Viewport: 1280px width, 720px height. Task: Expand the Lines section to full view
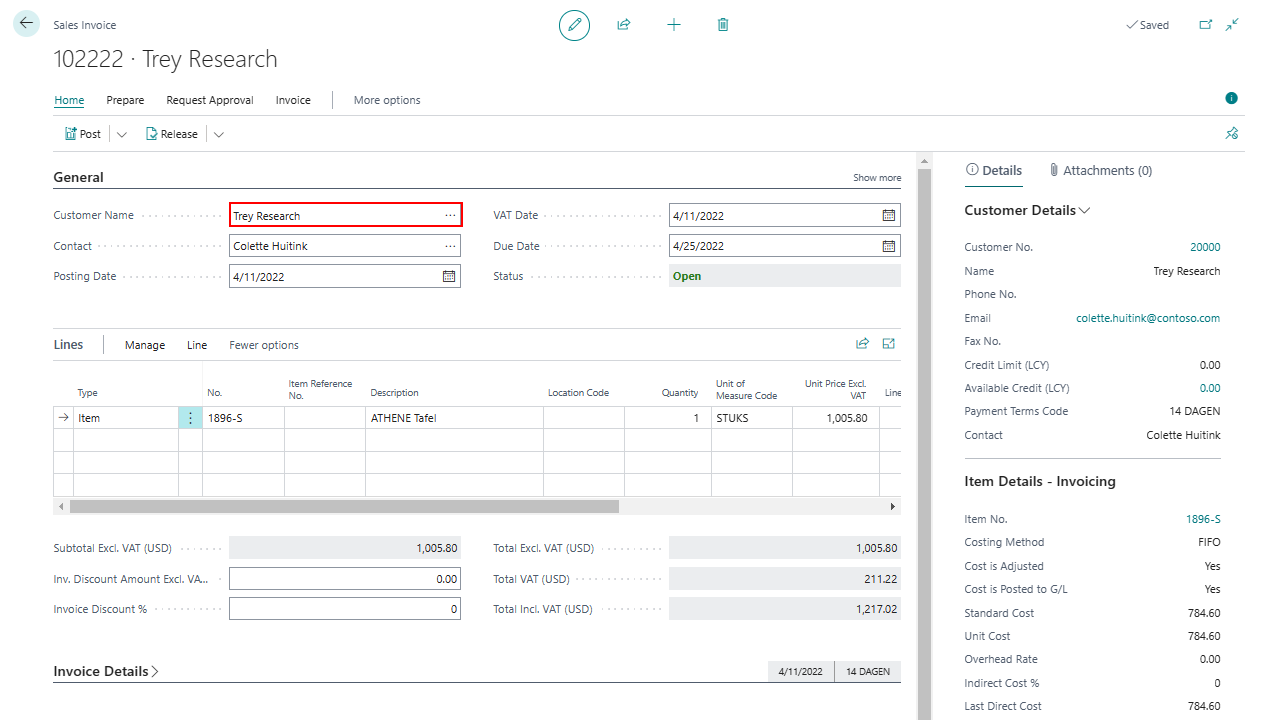pos(888,344)
